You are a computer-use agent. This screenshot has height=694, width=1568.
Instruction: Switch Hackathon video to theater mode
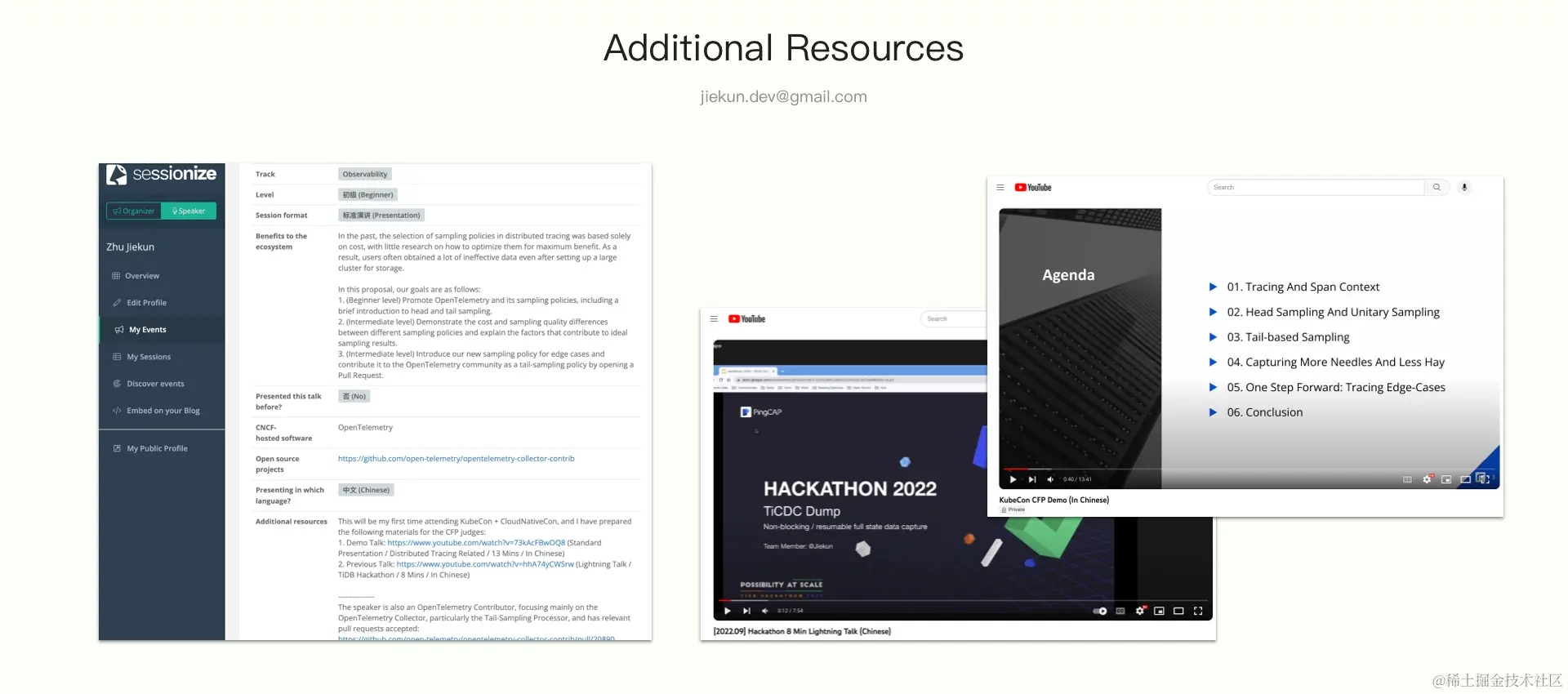1178,611
